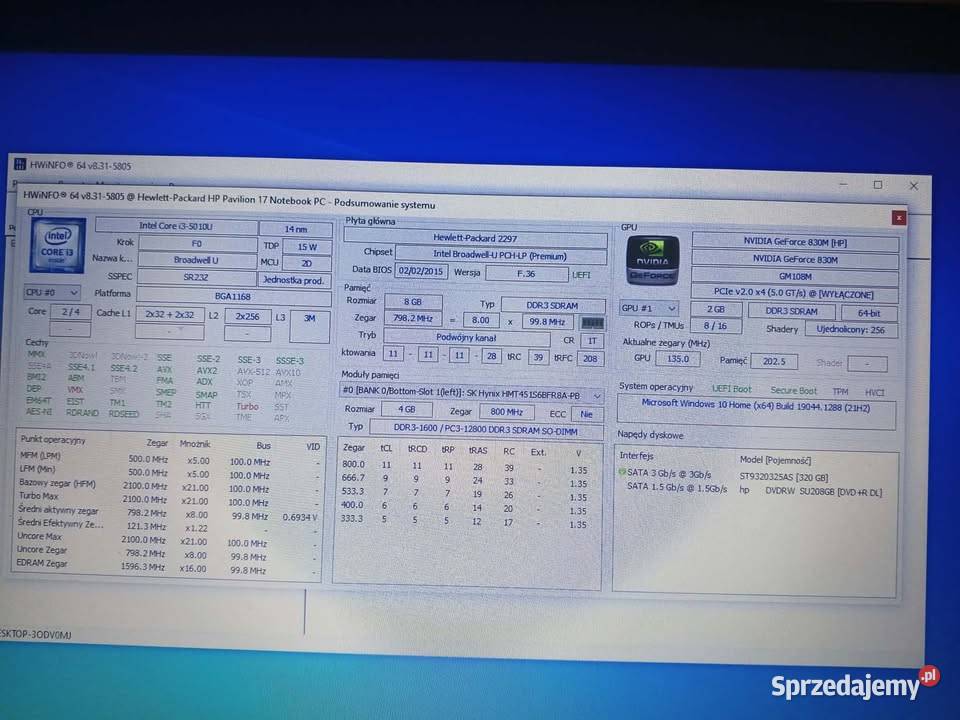The width and height of the screenshot is (960, 720).
Task: Click the 8 / 16 ROPs/TMUs value
Action: point(715,326)
